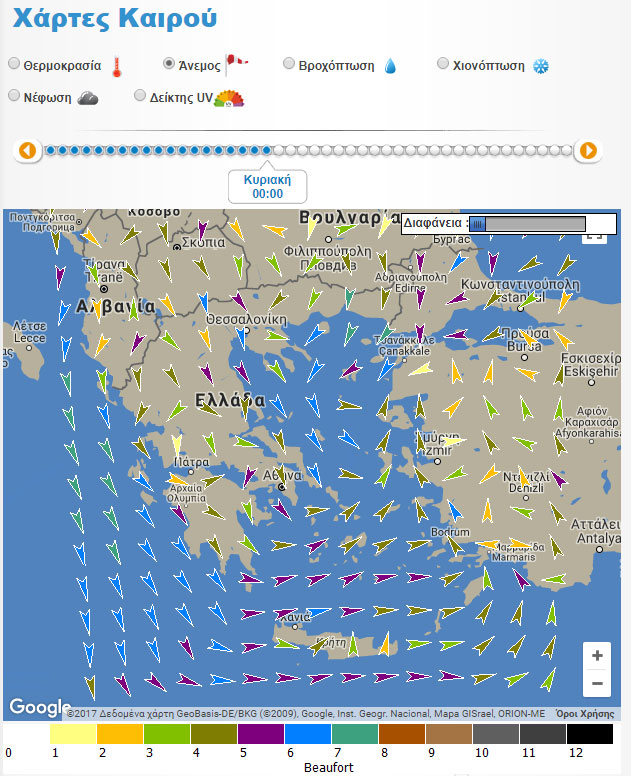Toggle fullscreen map view
631x776 pixels.
(594, 238)
